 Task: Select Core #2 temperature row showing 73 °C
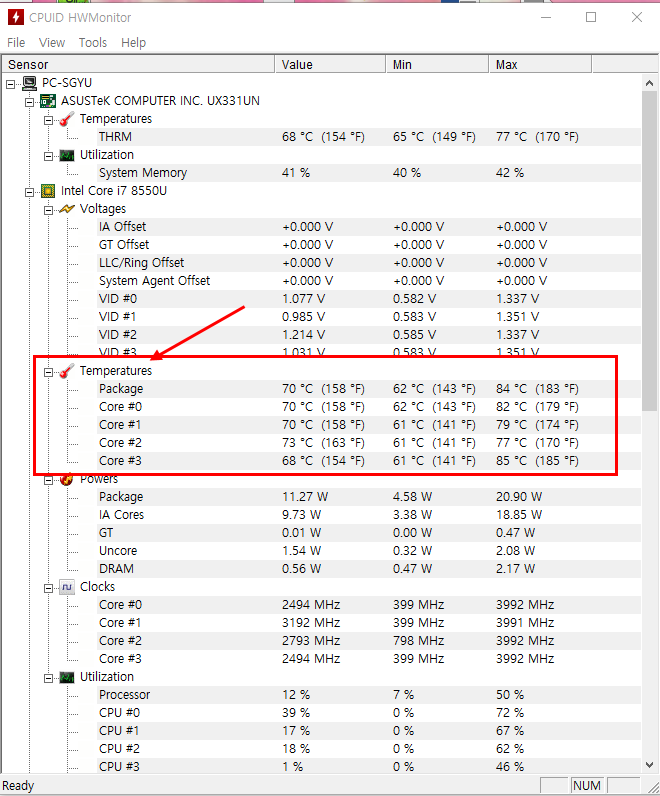(369, 443)
